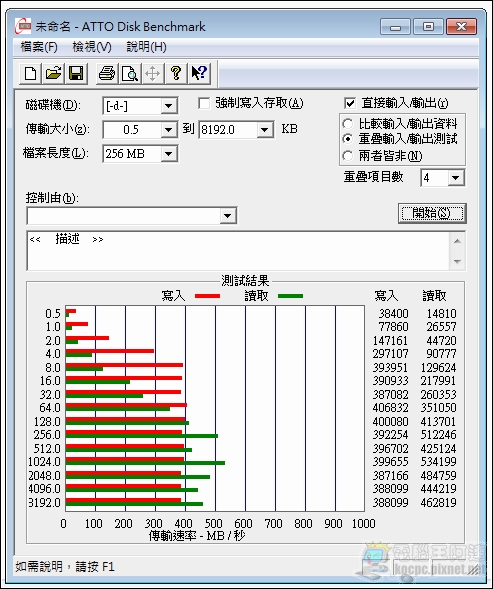This screenshot has width=493, height=589.
Task: Click the yellow question mark Help icon
Action: pos(176,73)
